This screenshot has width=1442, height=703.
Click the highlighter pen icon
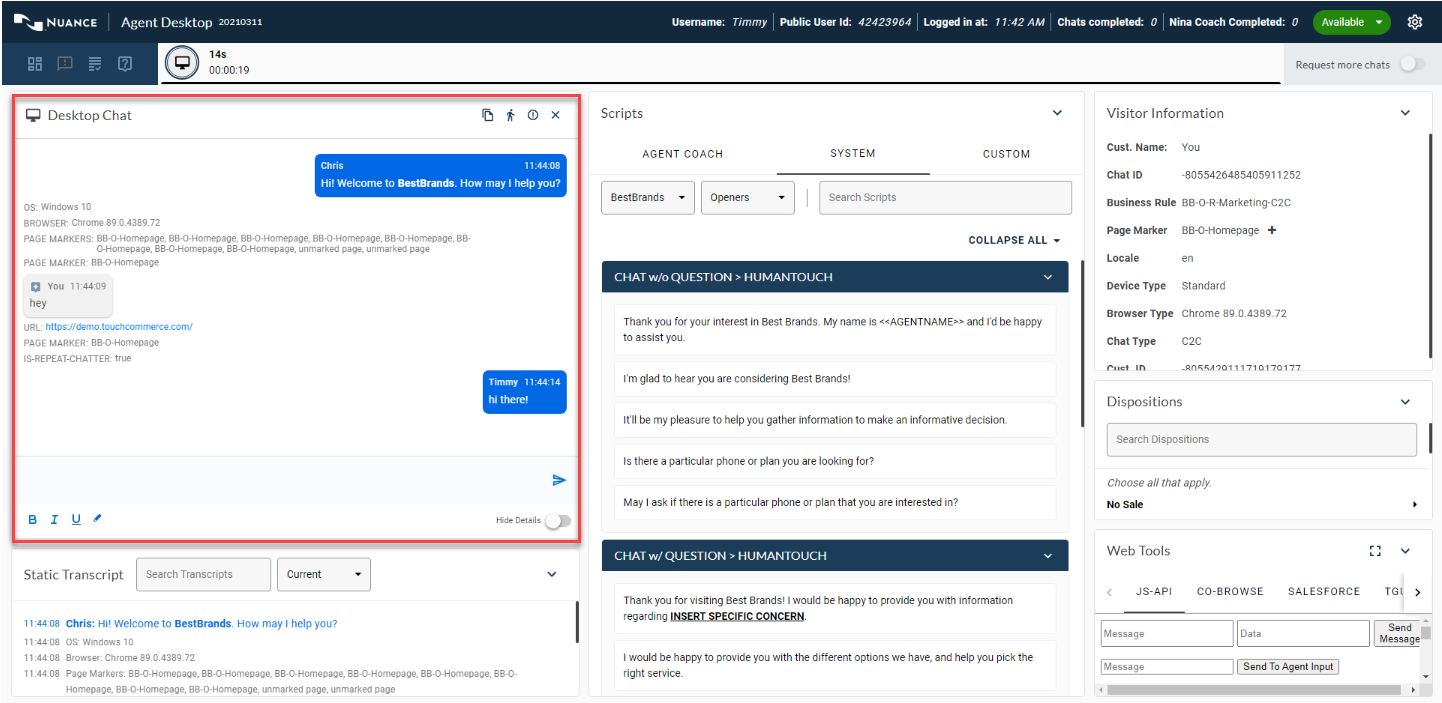pyautogui.click(x=98, y=518)
